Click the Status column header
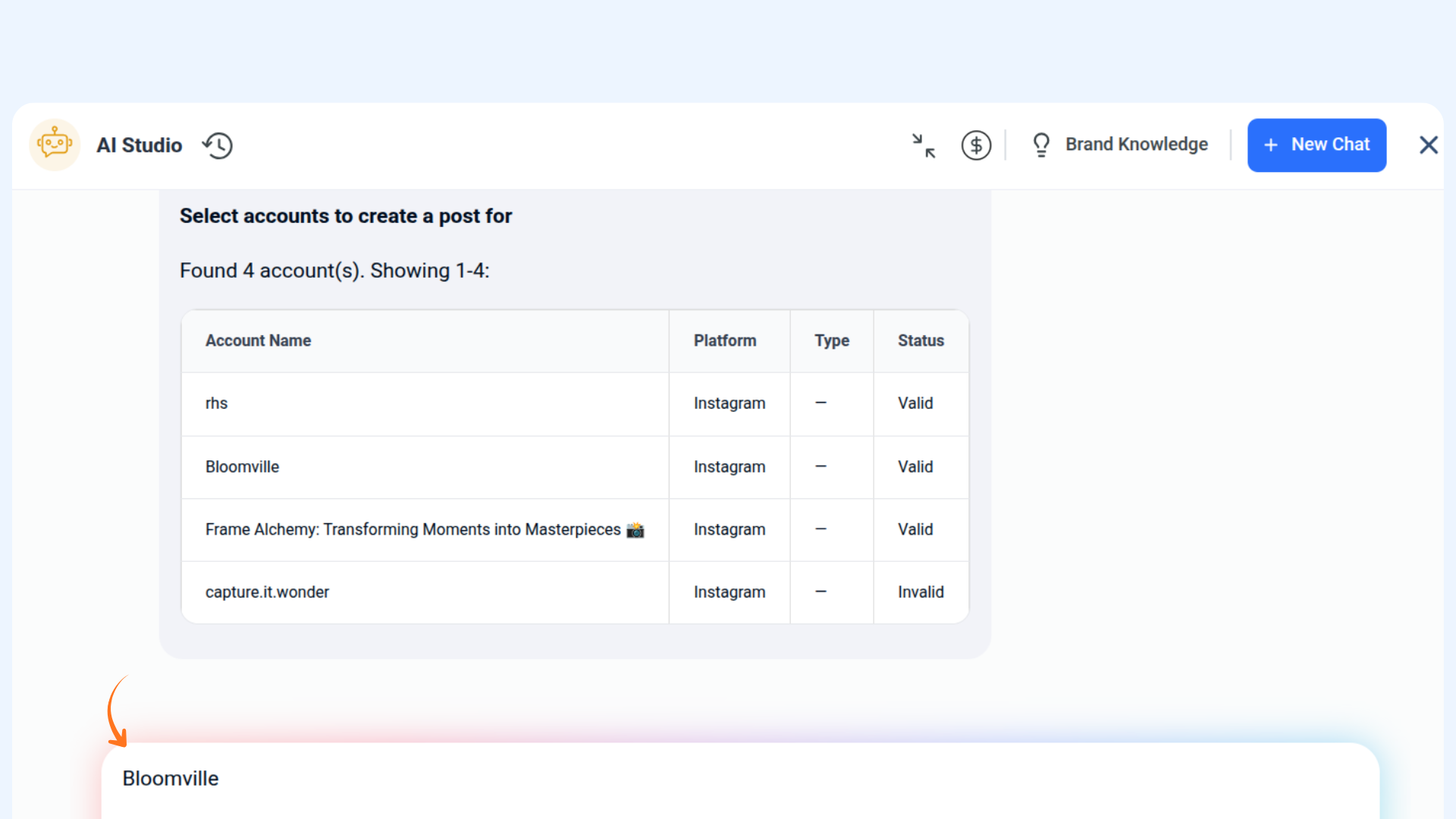1456x819 pixels. pyautogui.click(x=921, y=340)
